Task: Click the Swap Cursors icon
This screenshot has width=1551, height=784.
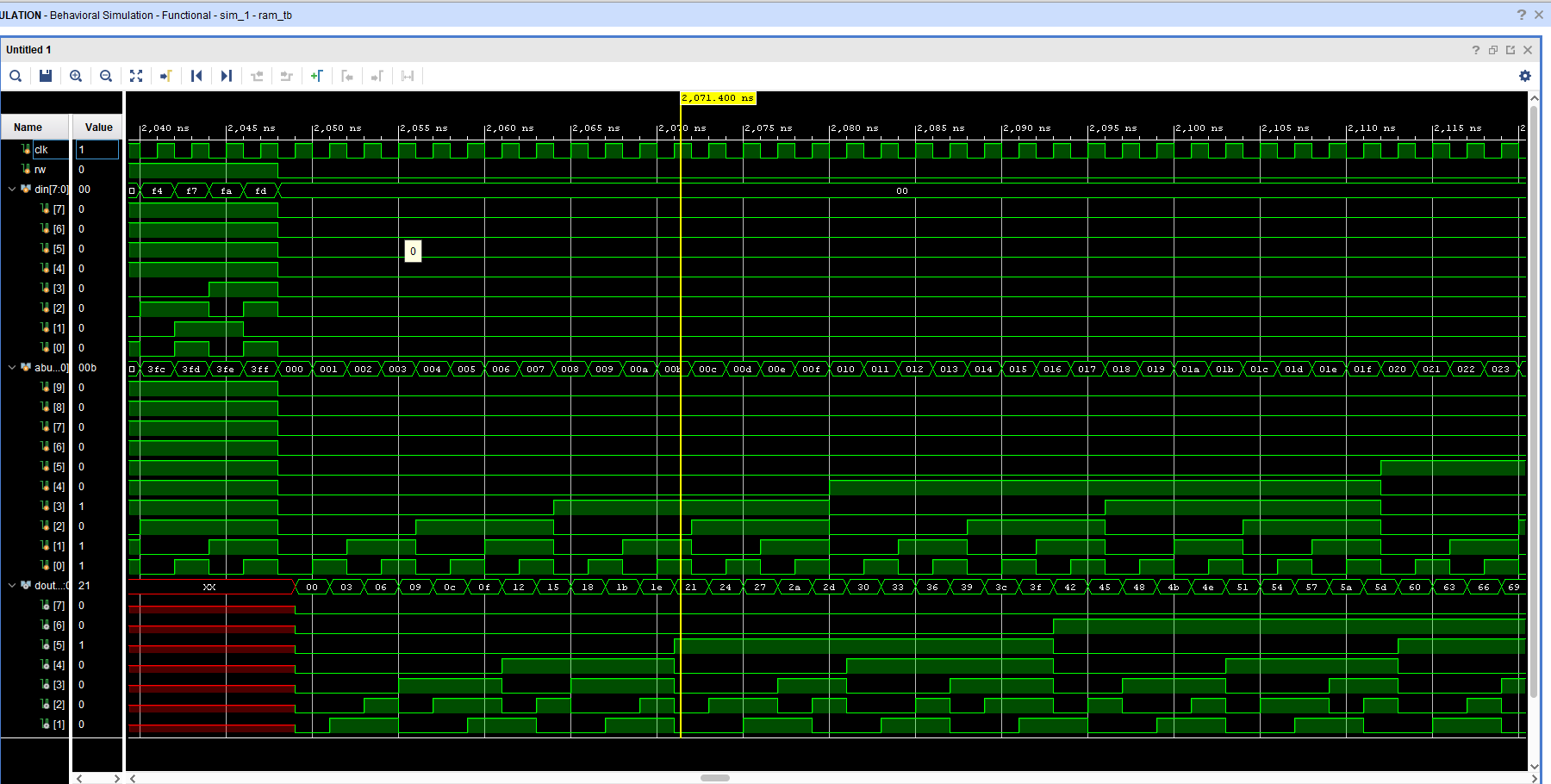Action: pyautogui.click(x=408, y=76)
